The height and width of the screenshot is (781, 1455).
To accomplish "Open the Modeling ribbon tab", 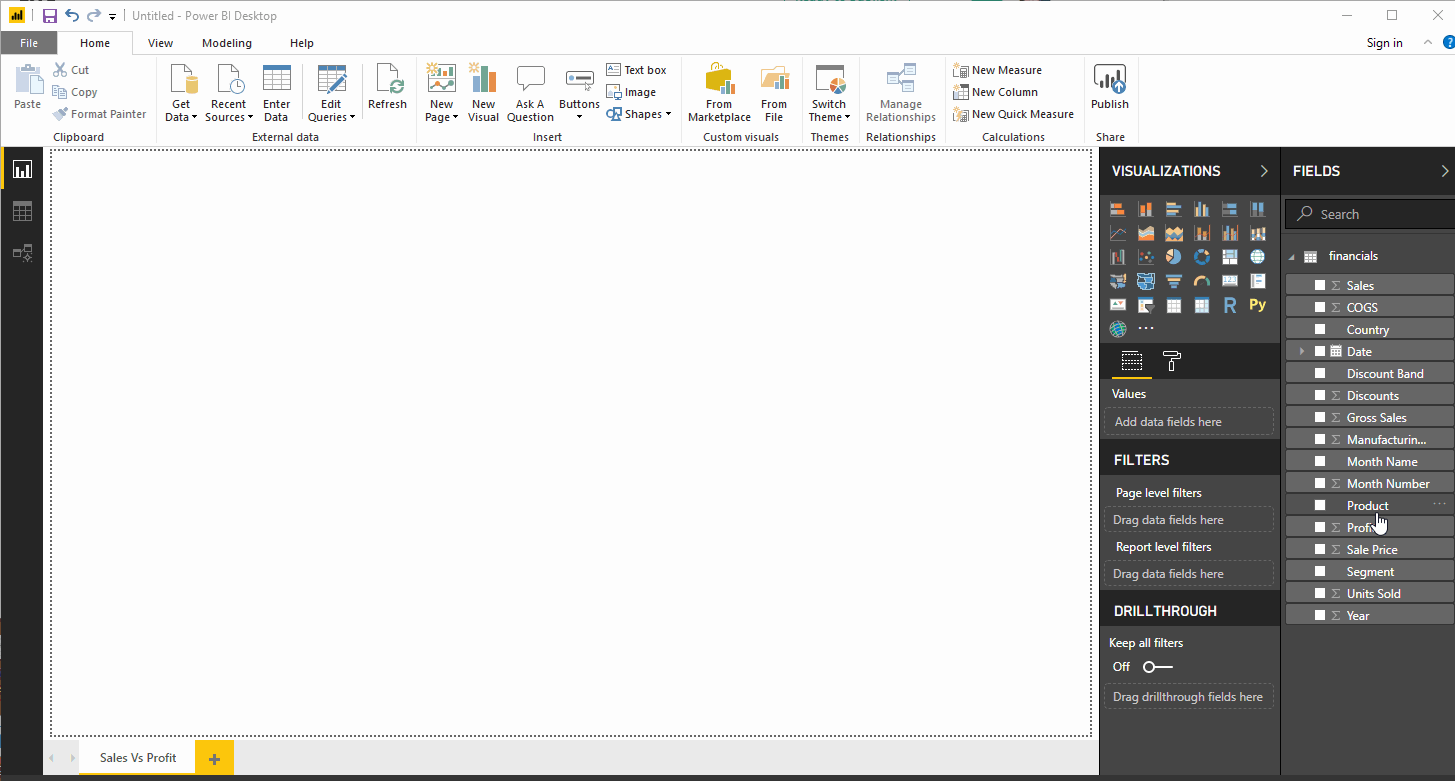I will [227, 43].
